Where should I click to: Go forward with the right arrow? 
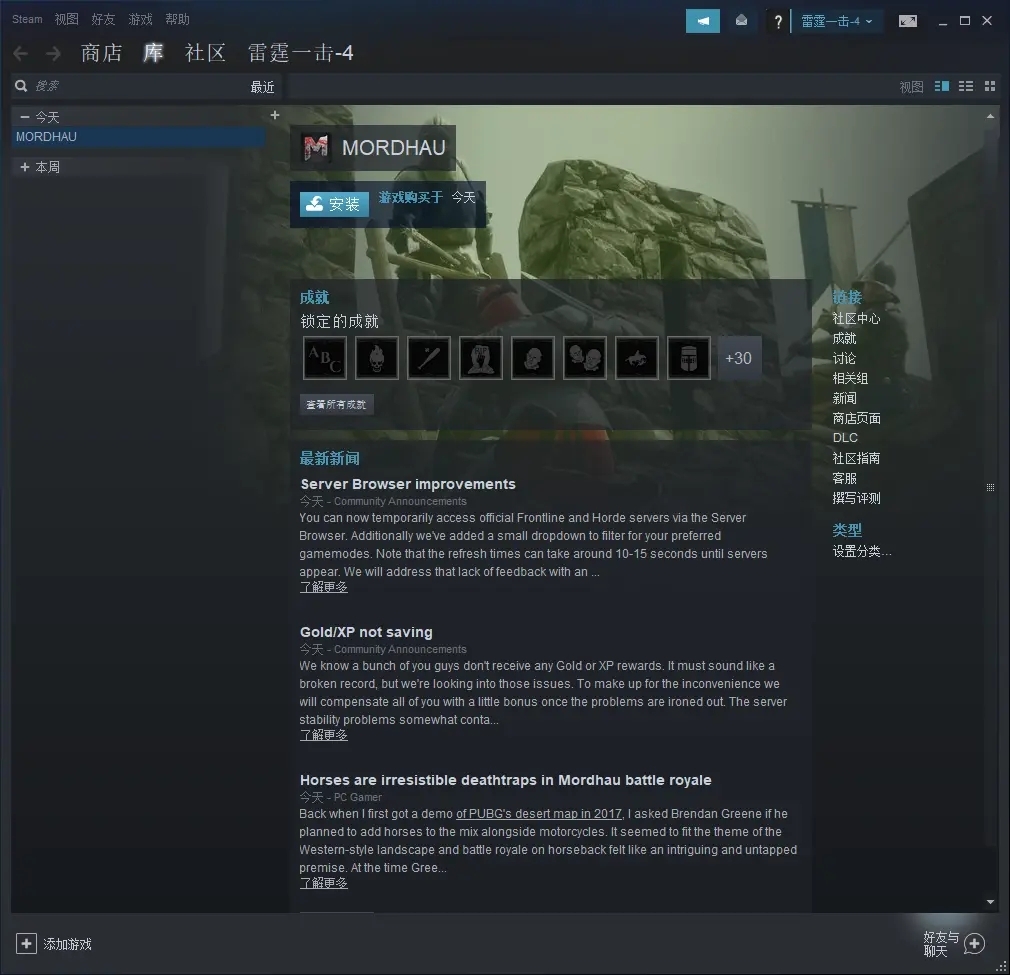(x=53, y=53)
